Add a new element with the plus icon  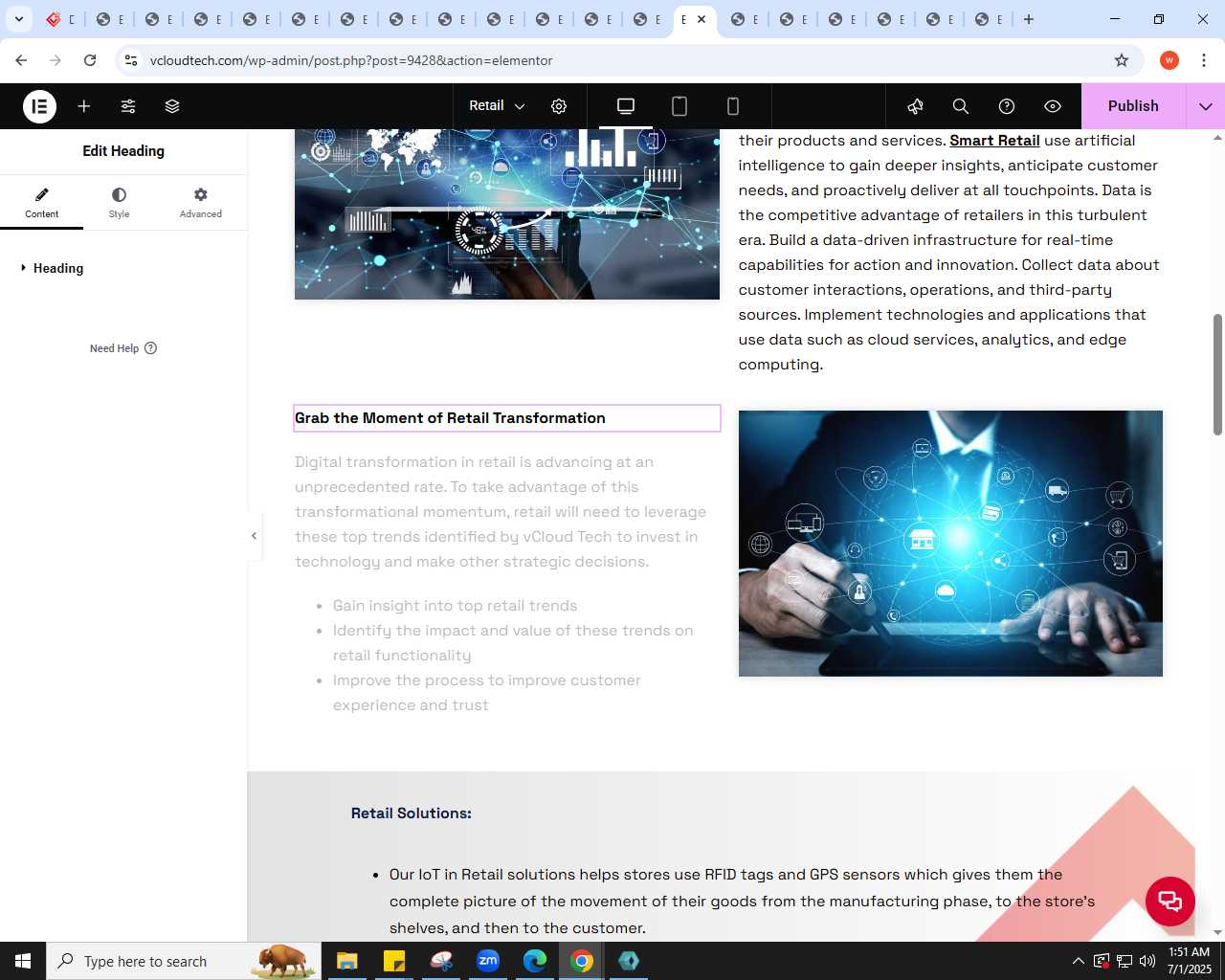tap(84, 106)
